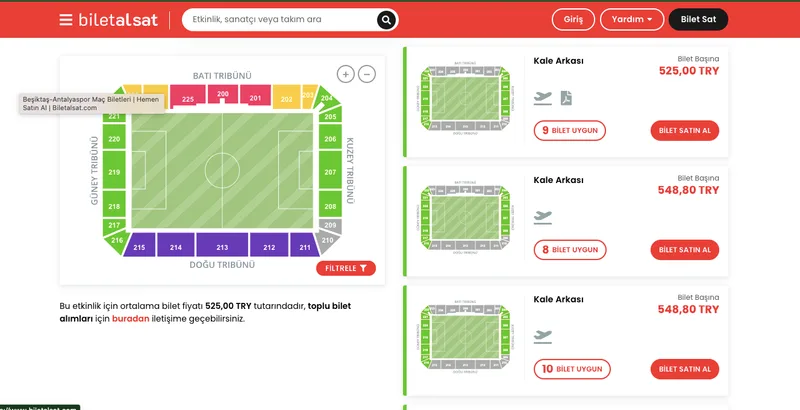Expand the 10 BİLET UYGUN quantity selector
The image size is (800, 410).
pos(572,369)
